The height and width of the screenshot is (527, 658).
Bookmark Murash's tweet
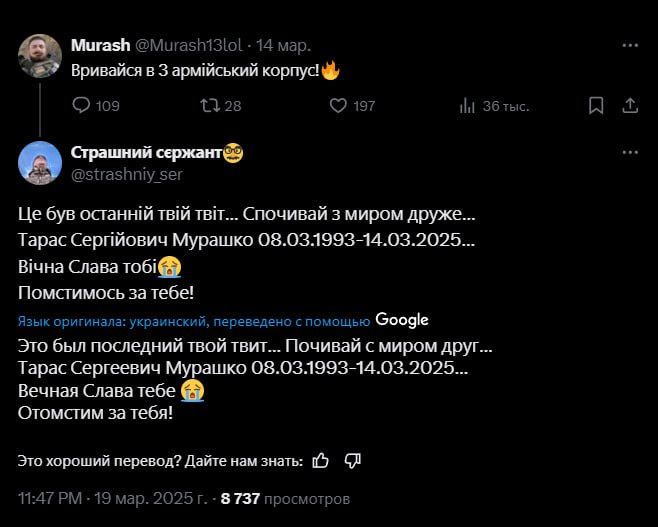[x=596, y=106]
